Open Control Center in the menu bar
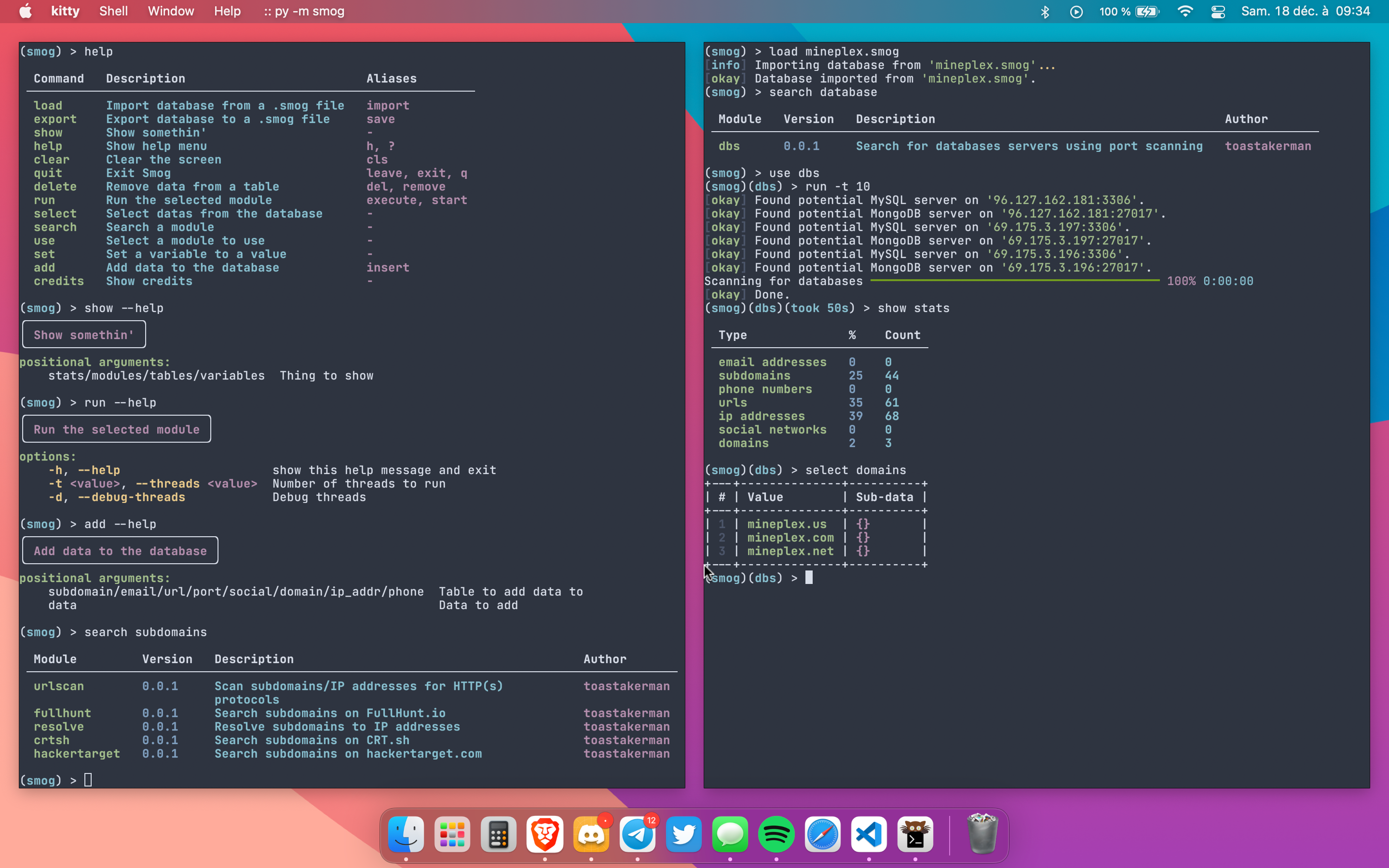The image size is (1389, 868). [x=1218, y=12]
